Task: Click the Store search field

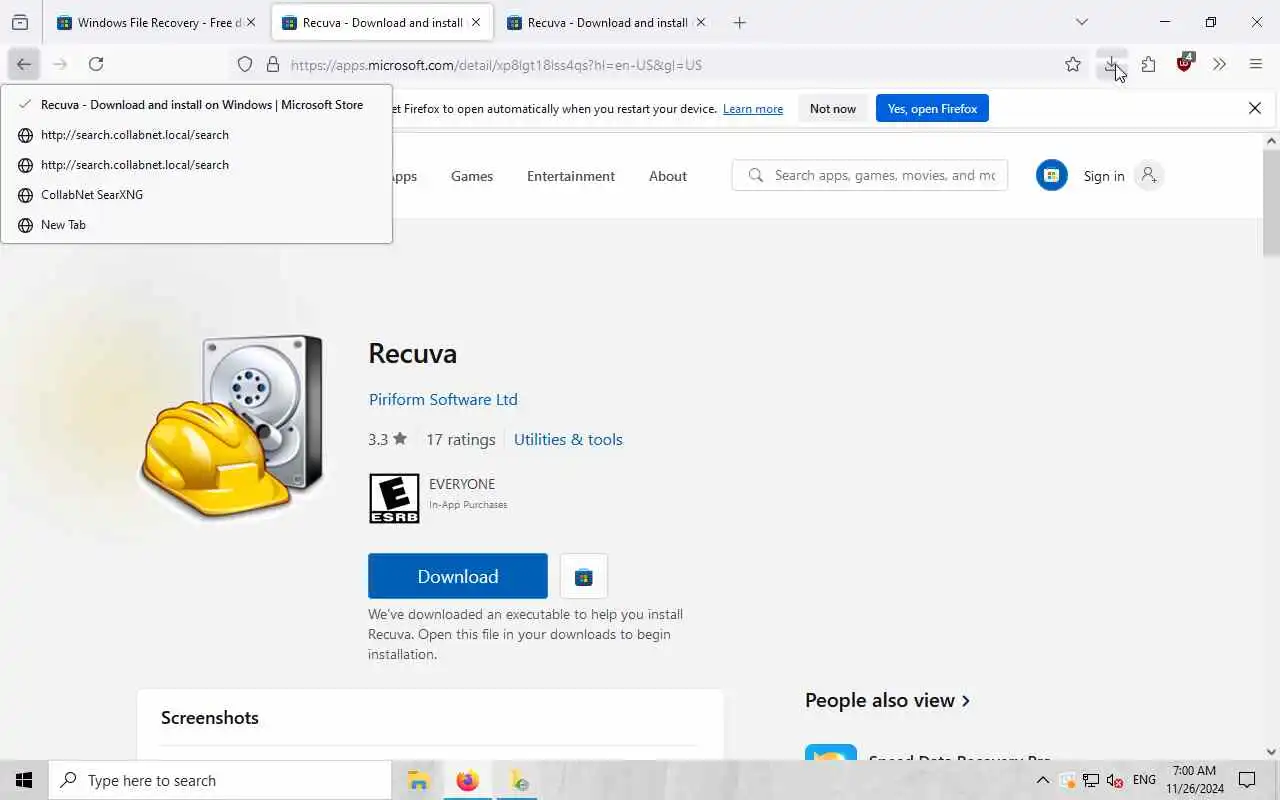Action: [869, 175]
